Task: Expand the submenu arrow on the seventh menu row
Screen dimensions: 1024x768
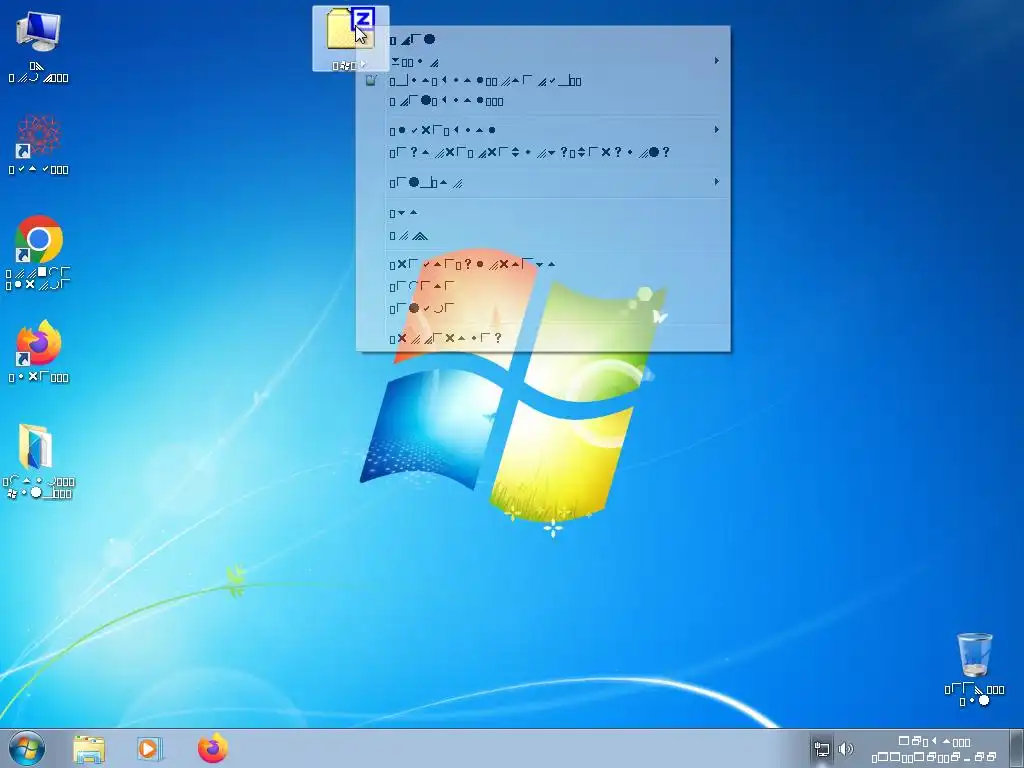Action: [716, 182]
